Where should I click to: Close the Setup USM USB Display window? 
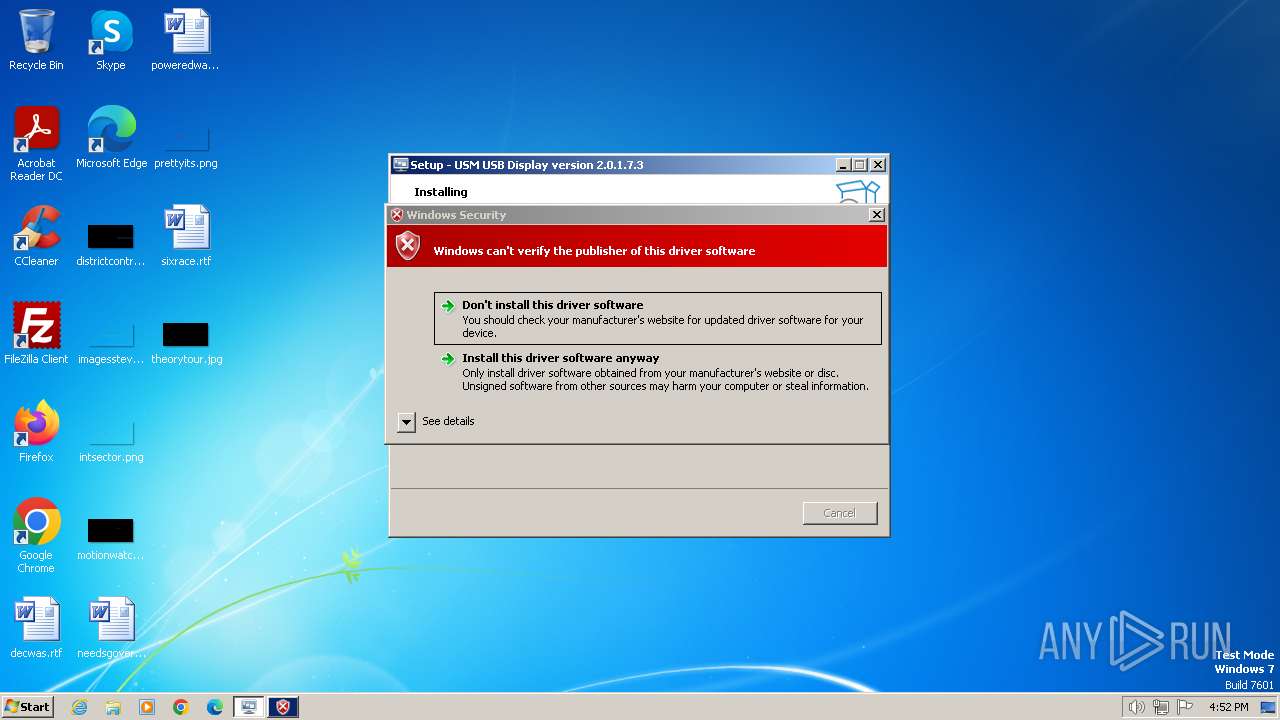point(878,165)
